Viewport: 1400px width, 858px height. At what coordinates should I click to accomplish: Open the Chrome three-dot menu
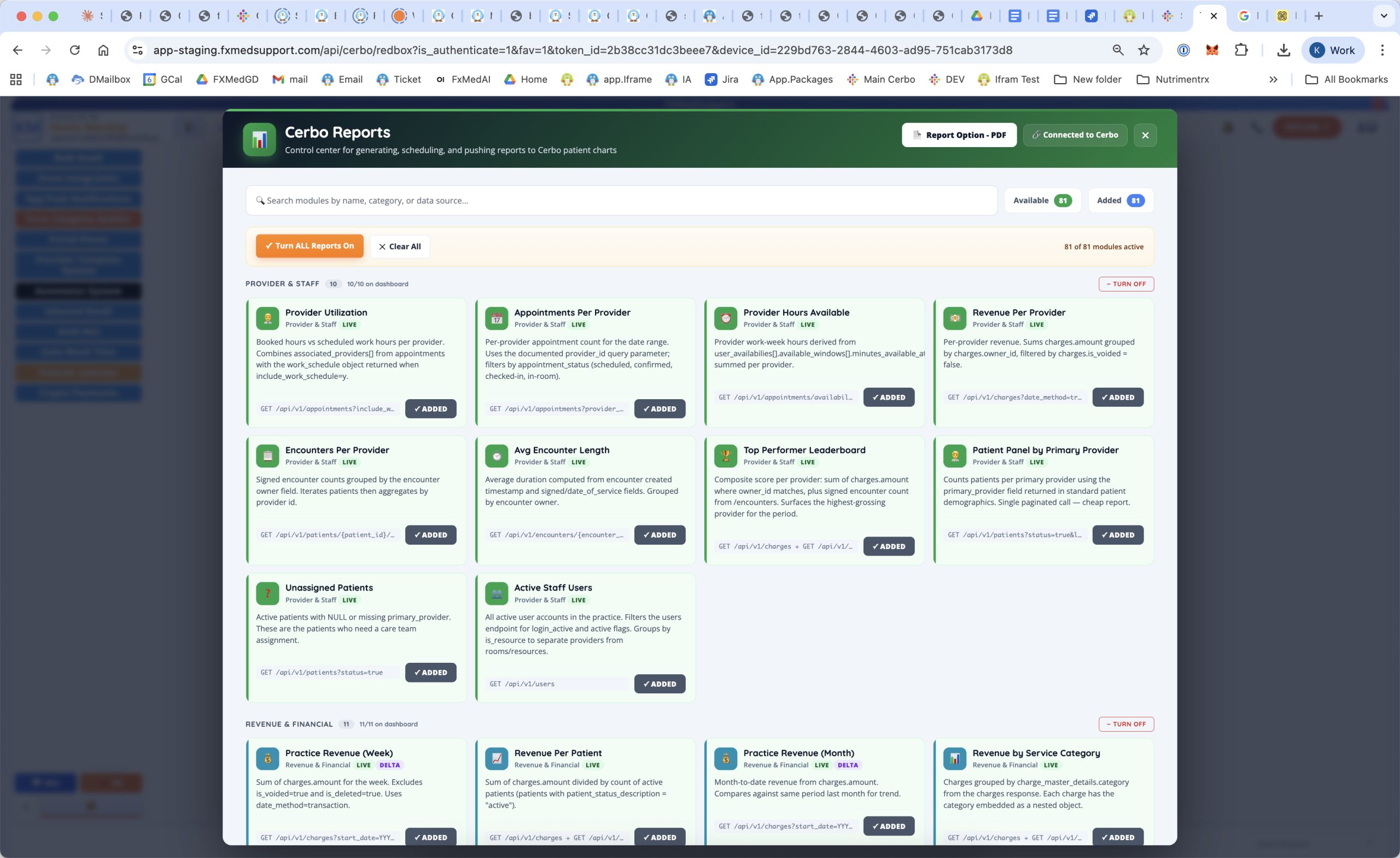(1382, 50)
